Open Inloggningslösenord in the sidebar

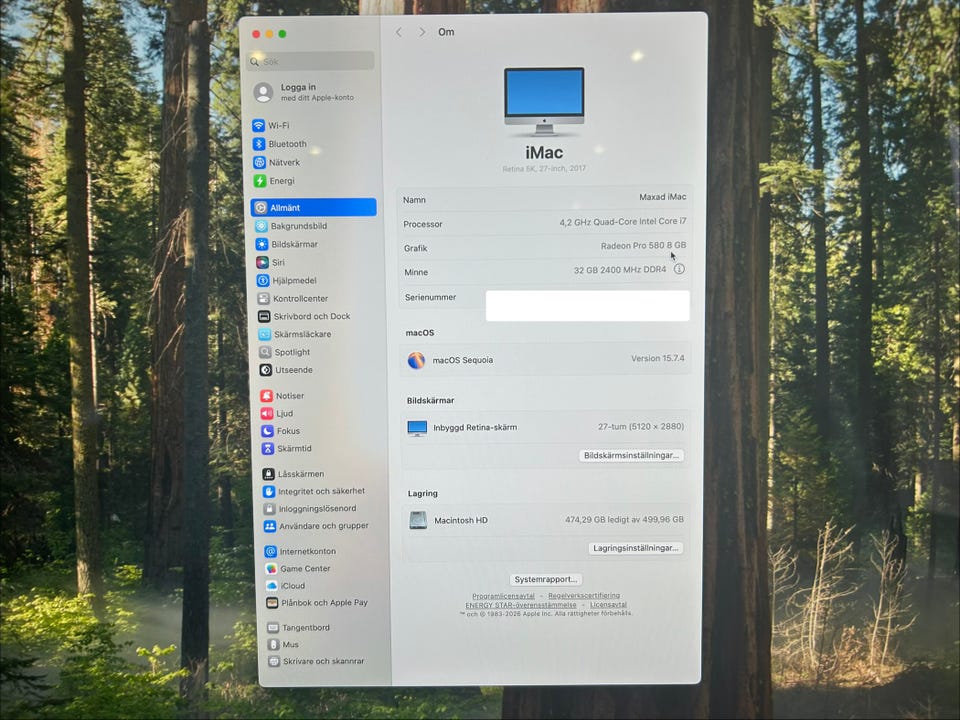click(310, 509)
